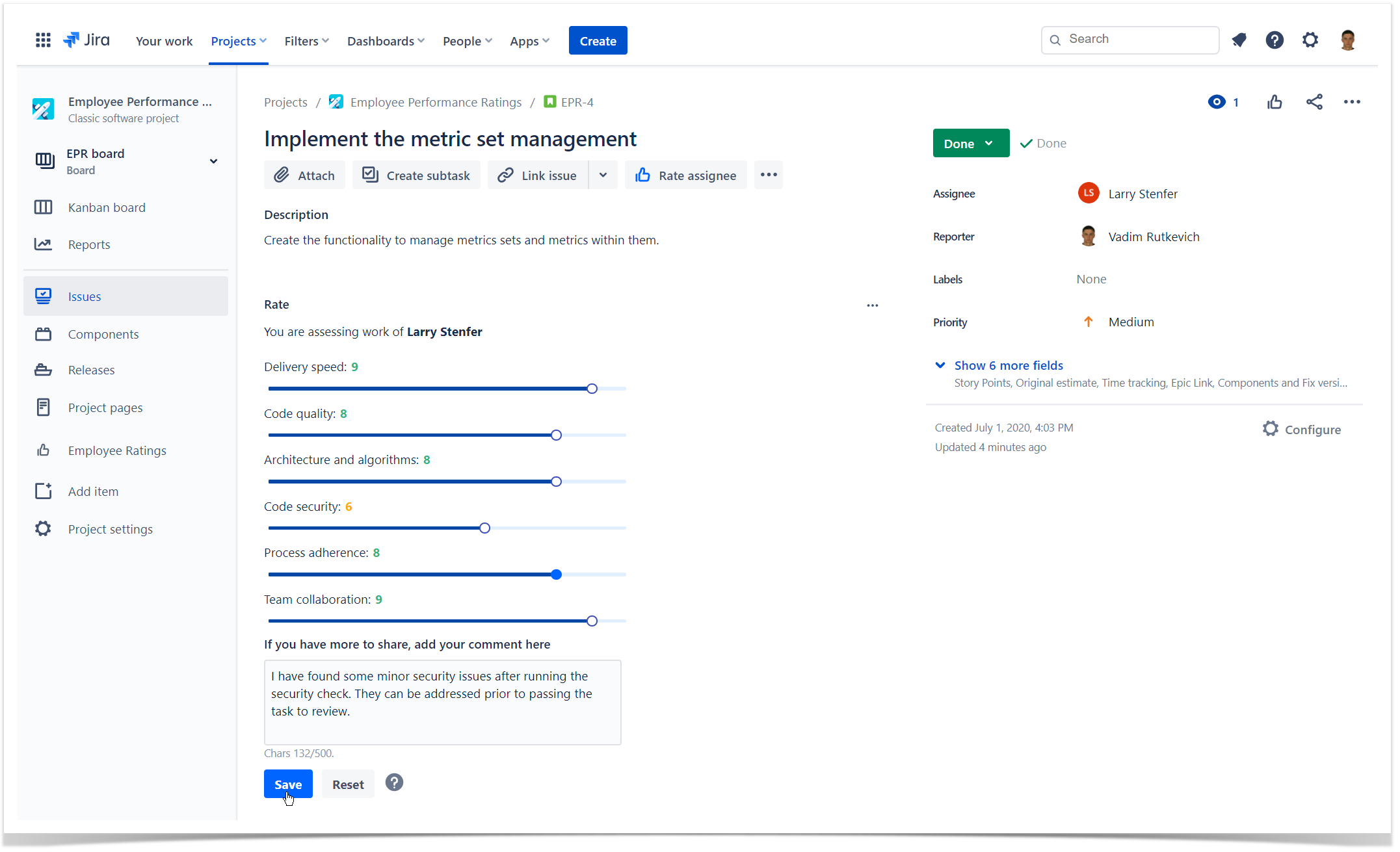The height and width of the screenshot is (852, 1400).
Task: Click the Releases ship icon
Action: coord(43,370)
